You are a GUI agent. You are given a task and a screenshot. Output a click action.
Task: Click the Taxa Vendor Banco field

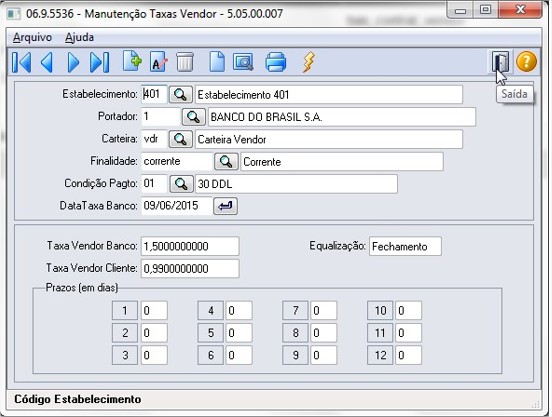pos(190,246)
